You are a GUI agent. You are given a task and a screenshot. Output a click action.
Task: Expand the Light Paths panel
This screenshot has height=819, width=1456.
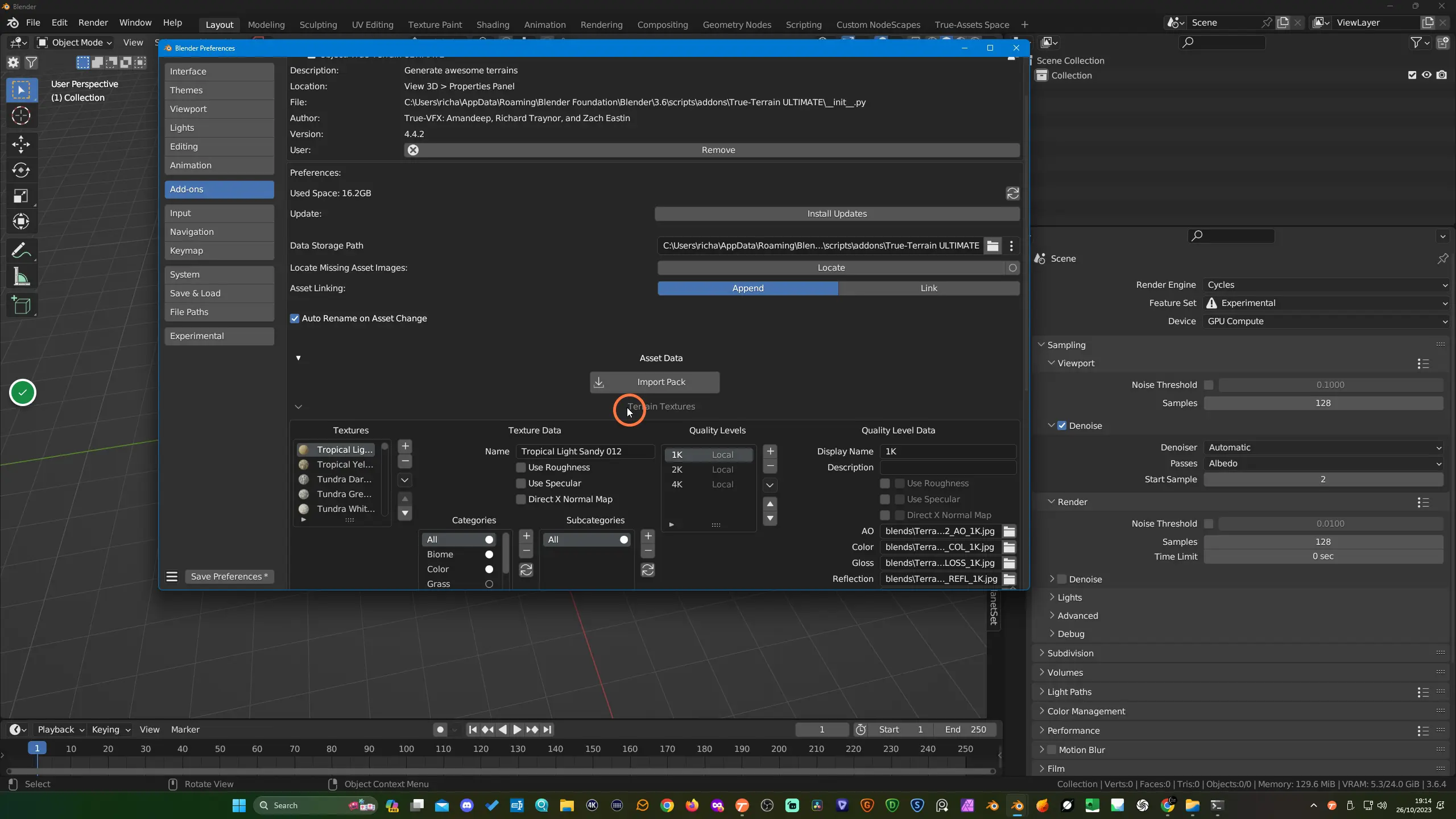[x=1069, y=692]
